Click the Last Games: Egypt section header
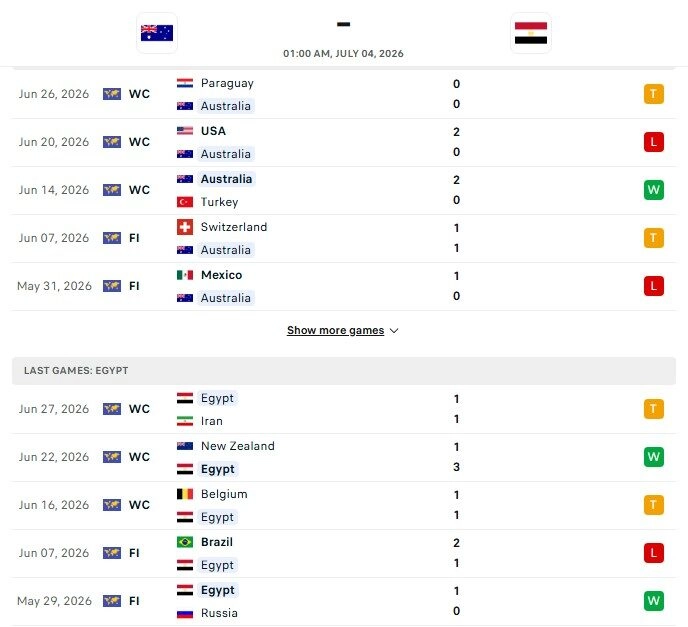This screenshot has height=627, width=688. click(x=344, y=371)
